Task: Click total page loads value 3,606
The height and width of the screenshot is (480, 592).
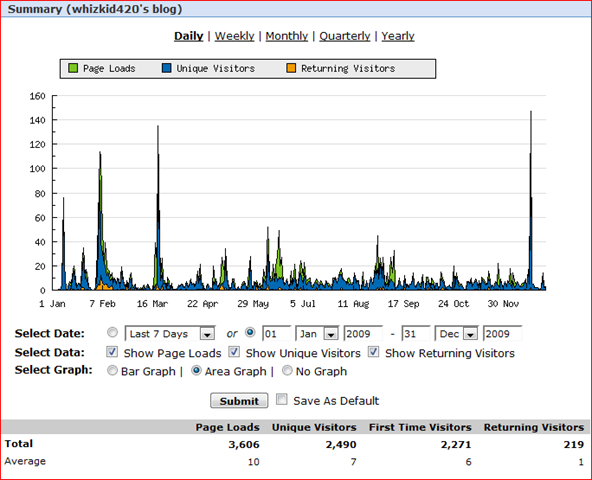Action: coord(244,445)
